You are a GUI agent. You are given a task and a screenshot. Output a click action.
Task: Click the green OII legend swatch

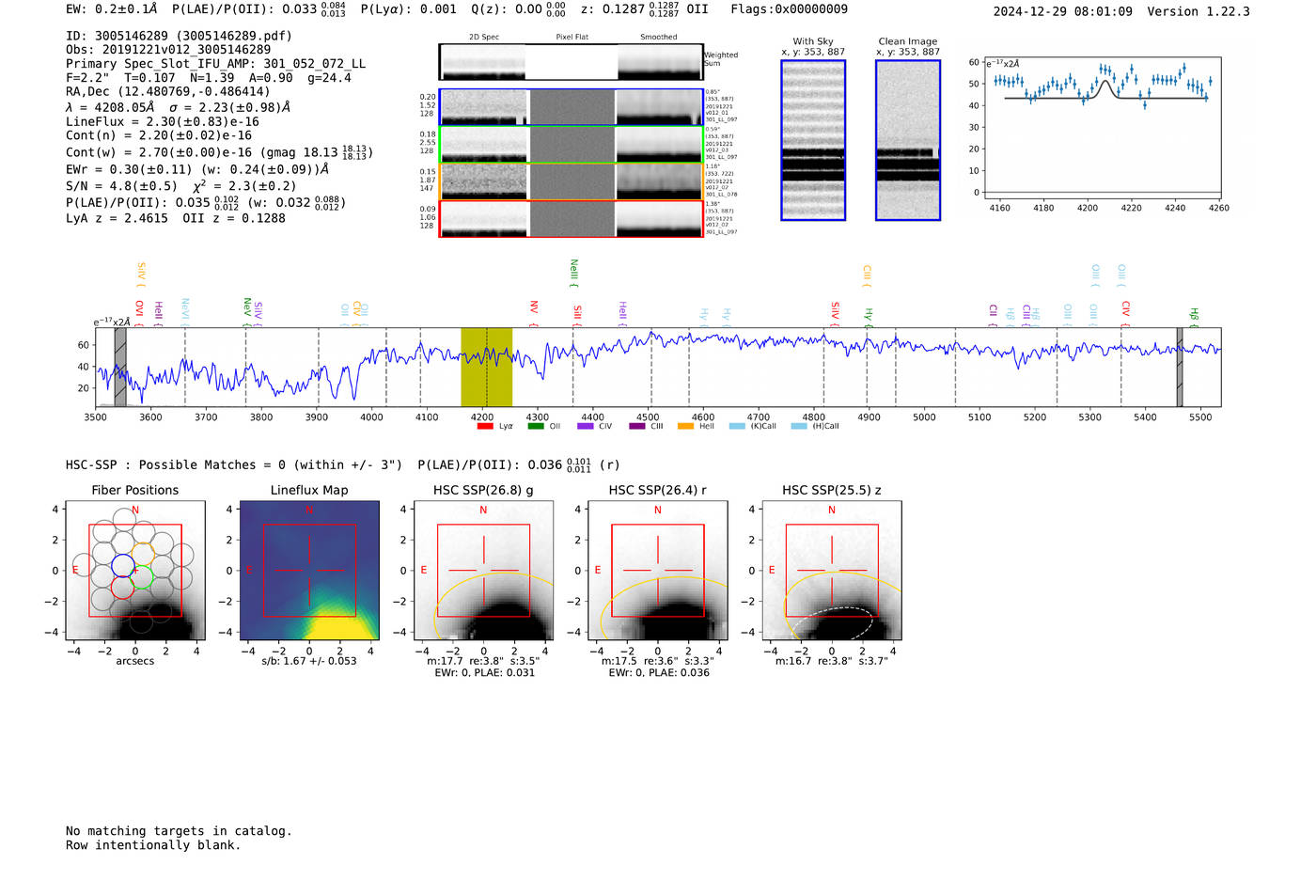[536, 427]
